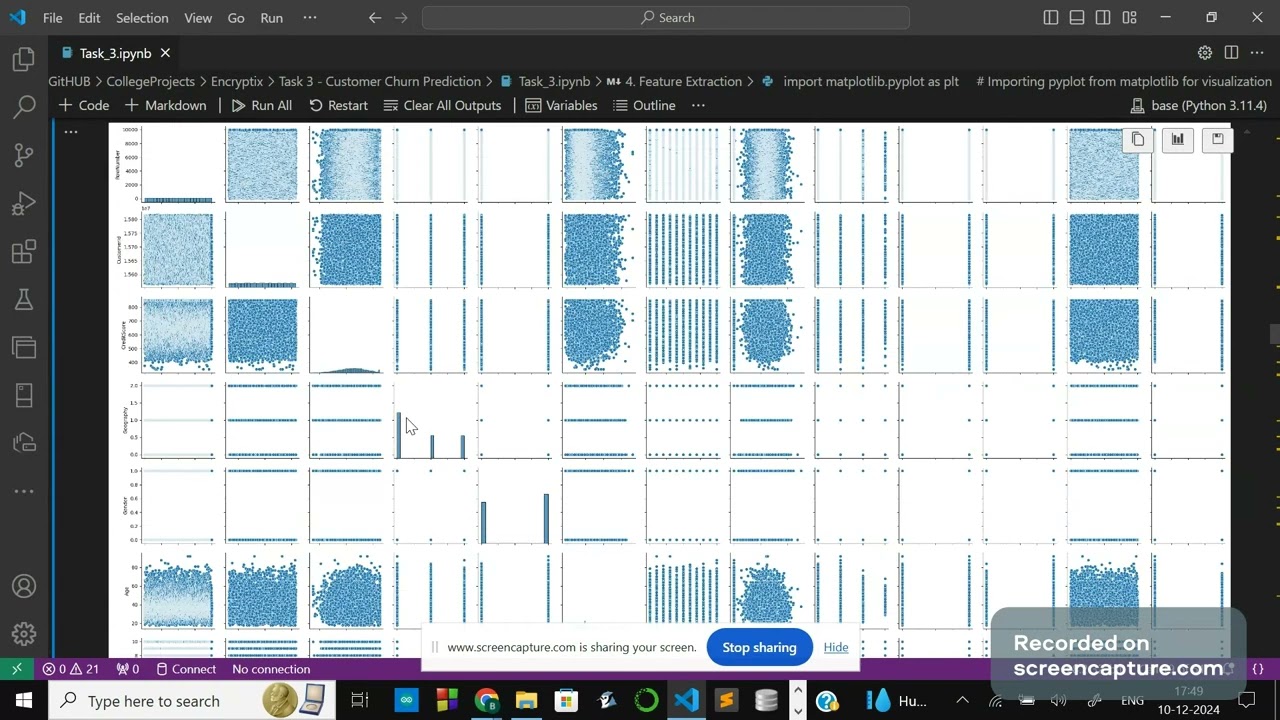Open the Windows Start menu
Screen dimensions: 1280x720
coord(24,700)
